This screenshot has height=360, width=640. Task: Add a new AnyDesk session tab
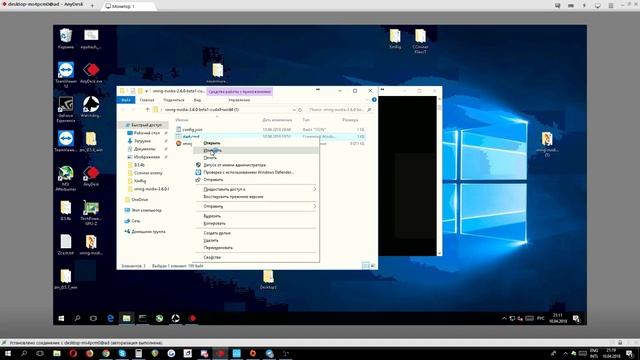point(92,5)
